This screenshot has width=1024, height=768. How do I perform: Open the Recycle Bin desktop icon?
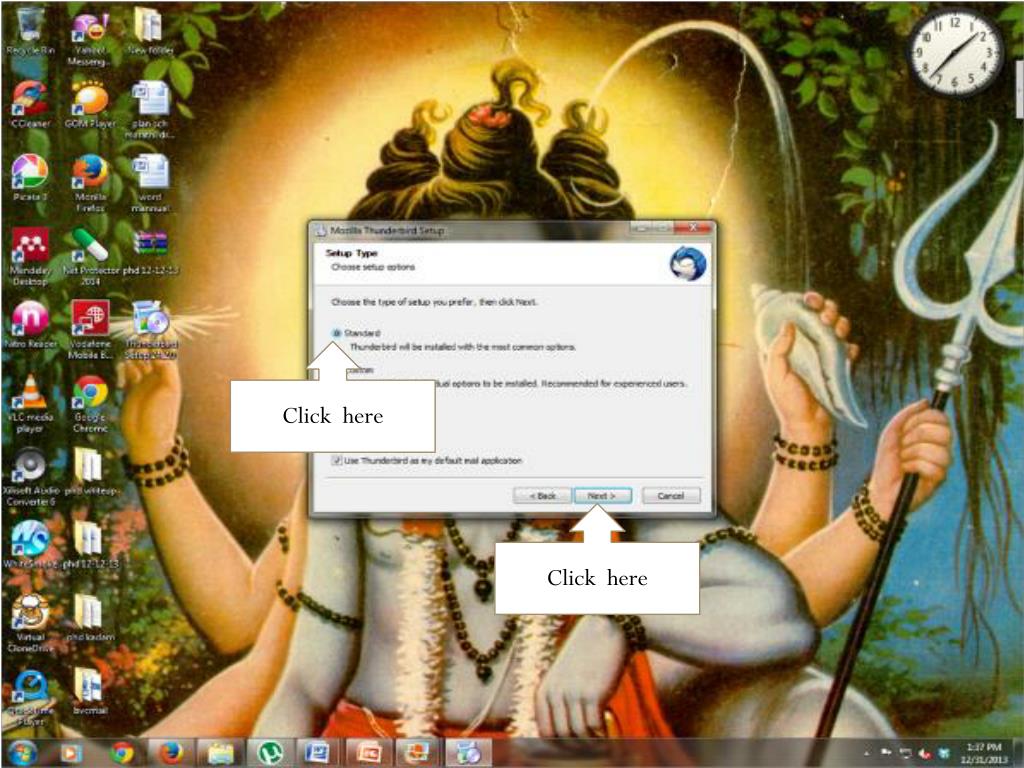click(29, 31)
